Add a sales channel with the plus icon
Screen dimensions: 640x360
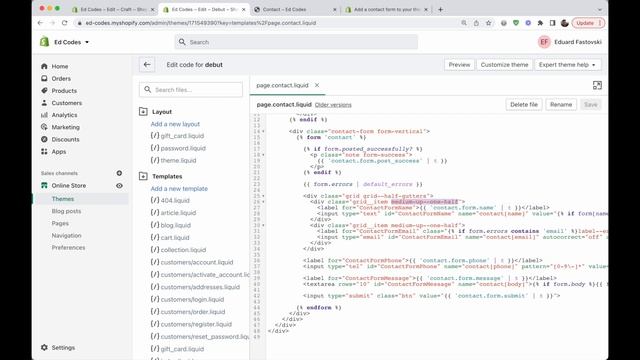pyautogui.click(x=119, y=173)
